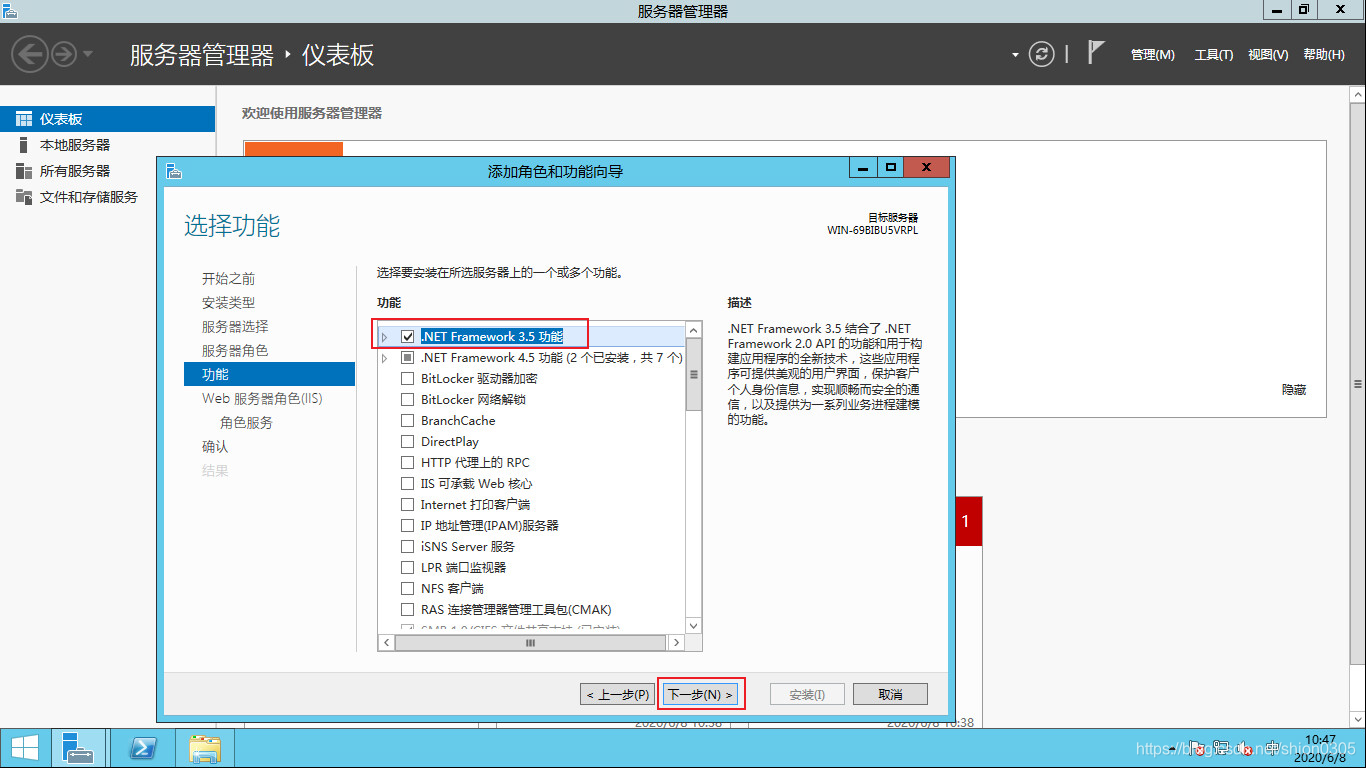1366x768 pixels.
Task: Open the navigation history dropdown arrow
Action: (x=89, y=54)
